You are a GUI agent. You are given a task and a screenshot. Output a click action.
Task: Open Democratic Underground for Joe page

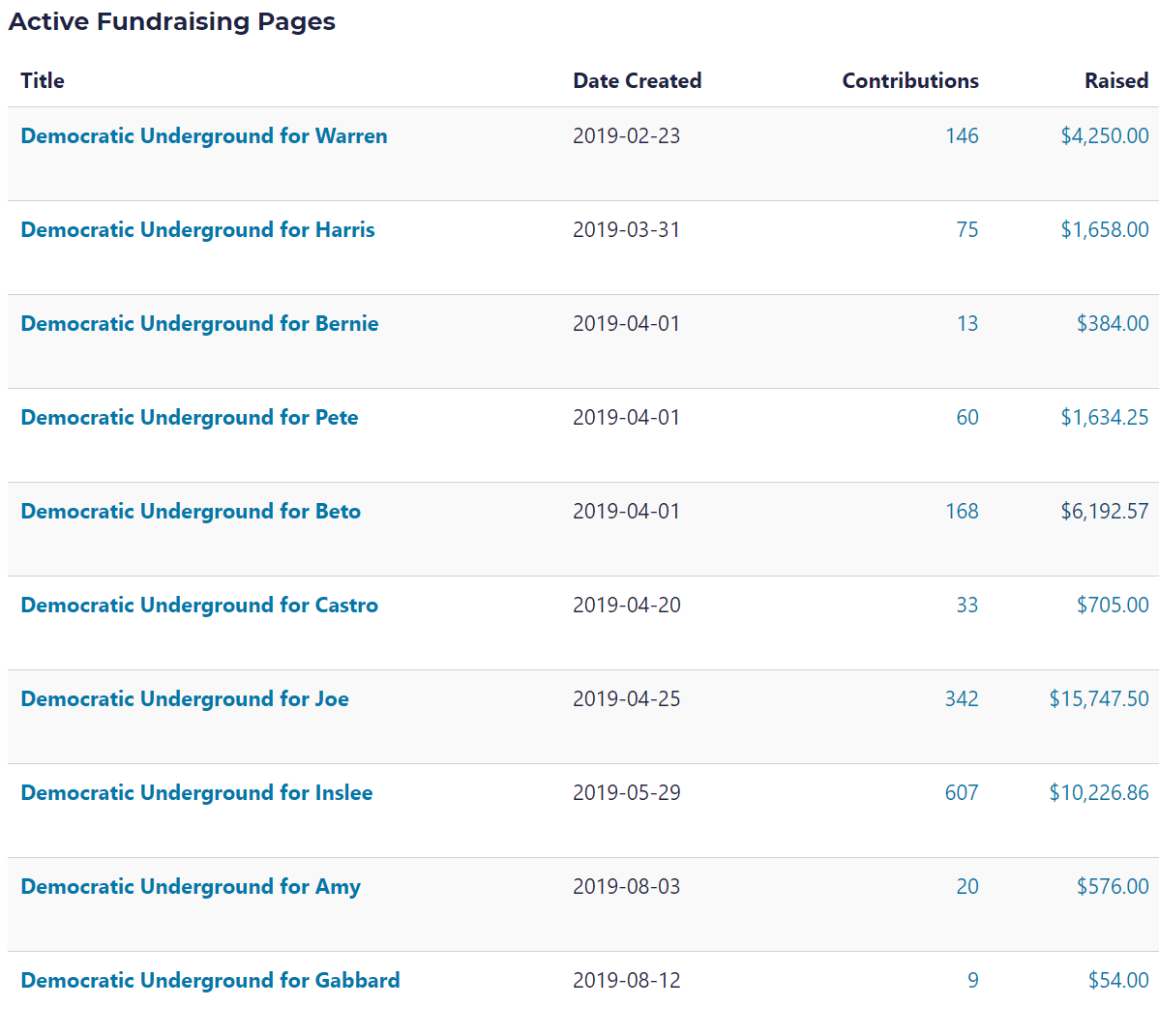tap(185, 699)
